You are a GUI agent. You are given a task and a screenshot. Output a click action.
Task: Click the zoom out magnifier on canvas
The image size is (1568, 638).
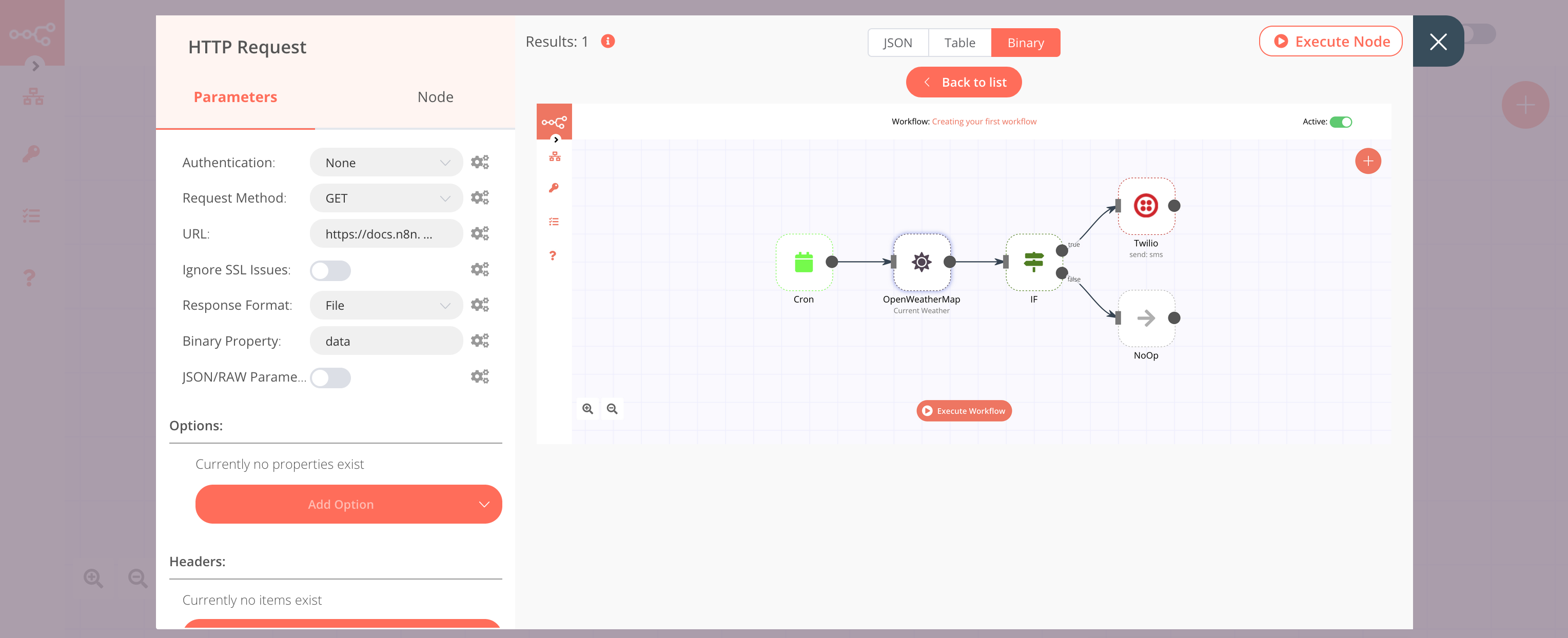tap(612, 409)
